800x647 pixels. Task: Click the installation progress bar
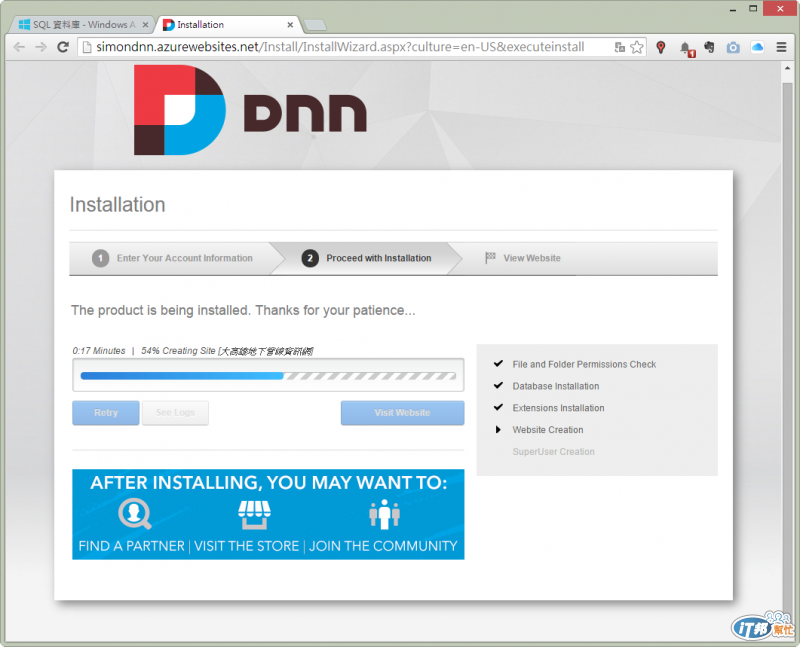[x=268, y=376]
